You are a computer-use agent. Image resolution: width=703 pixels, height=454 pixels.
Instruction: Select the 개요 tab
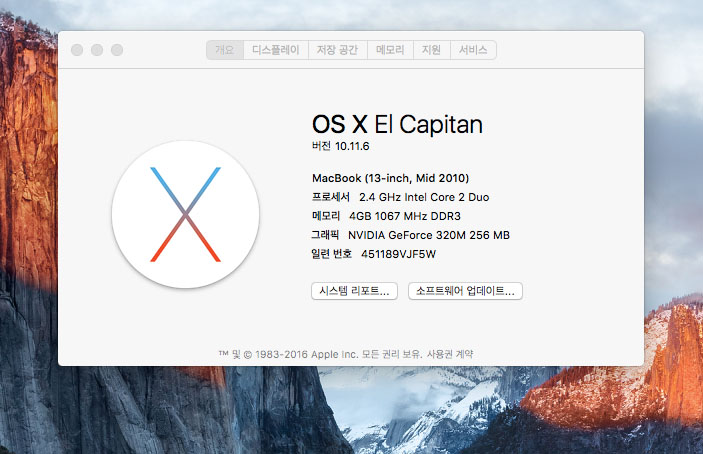point(226,50)
